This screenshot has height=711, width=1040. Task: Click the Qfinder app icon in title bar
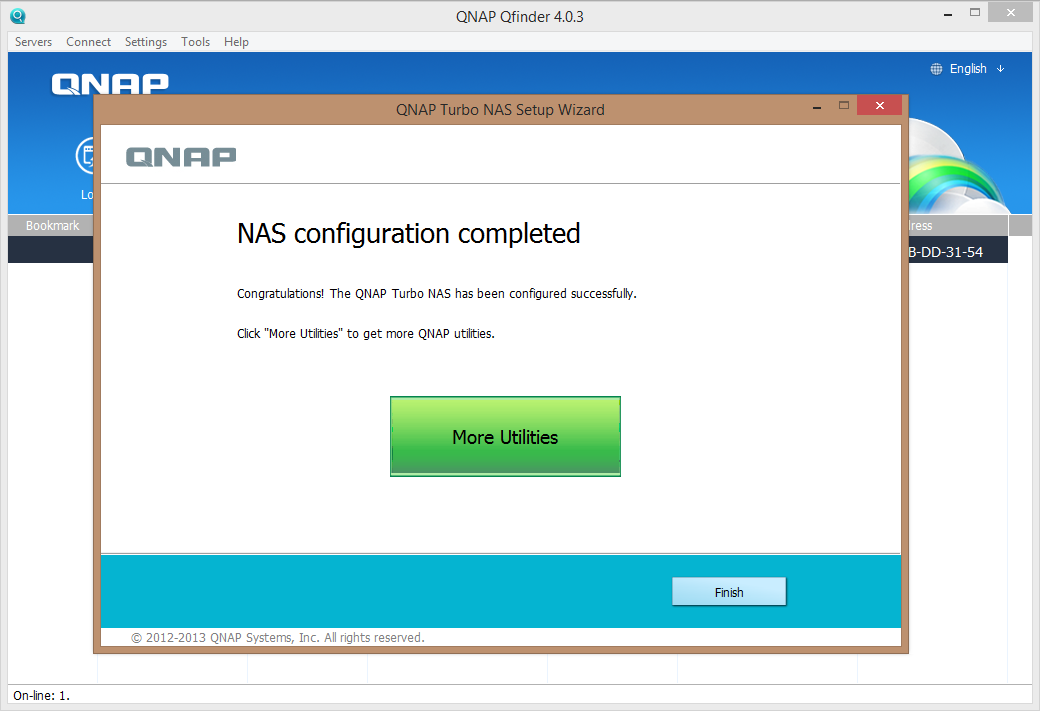(18, 16)
